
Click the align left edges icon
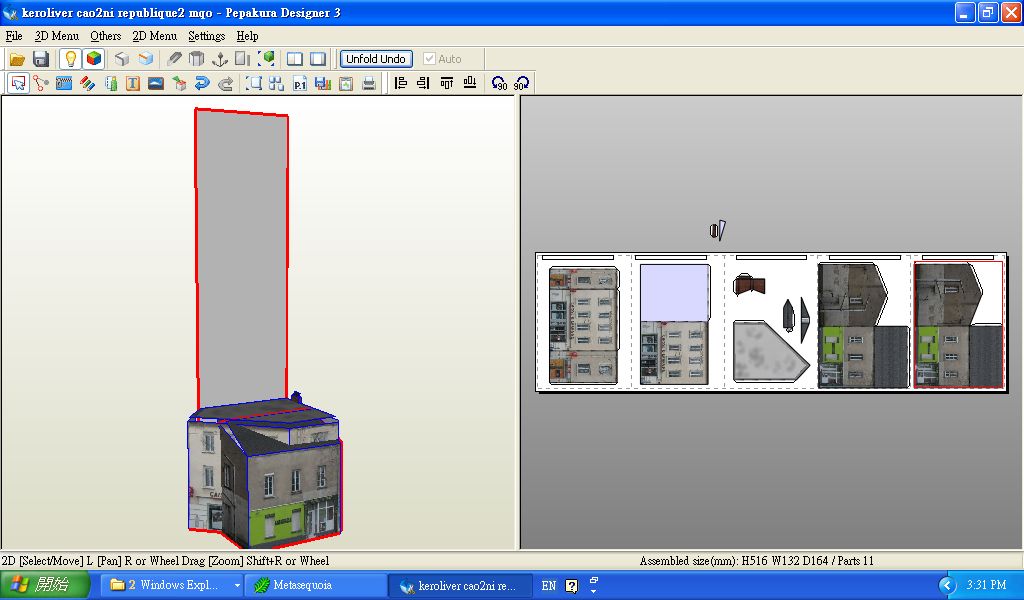click(401, 84)
